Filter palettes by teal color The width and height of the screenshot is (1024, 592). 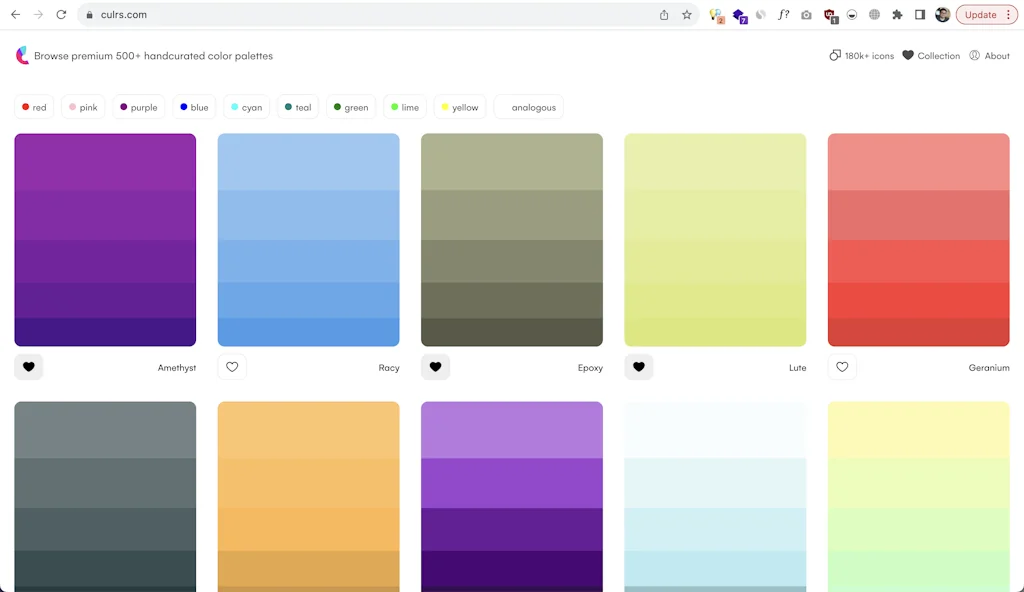click(x=297, y=107)
